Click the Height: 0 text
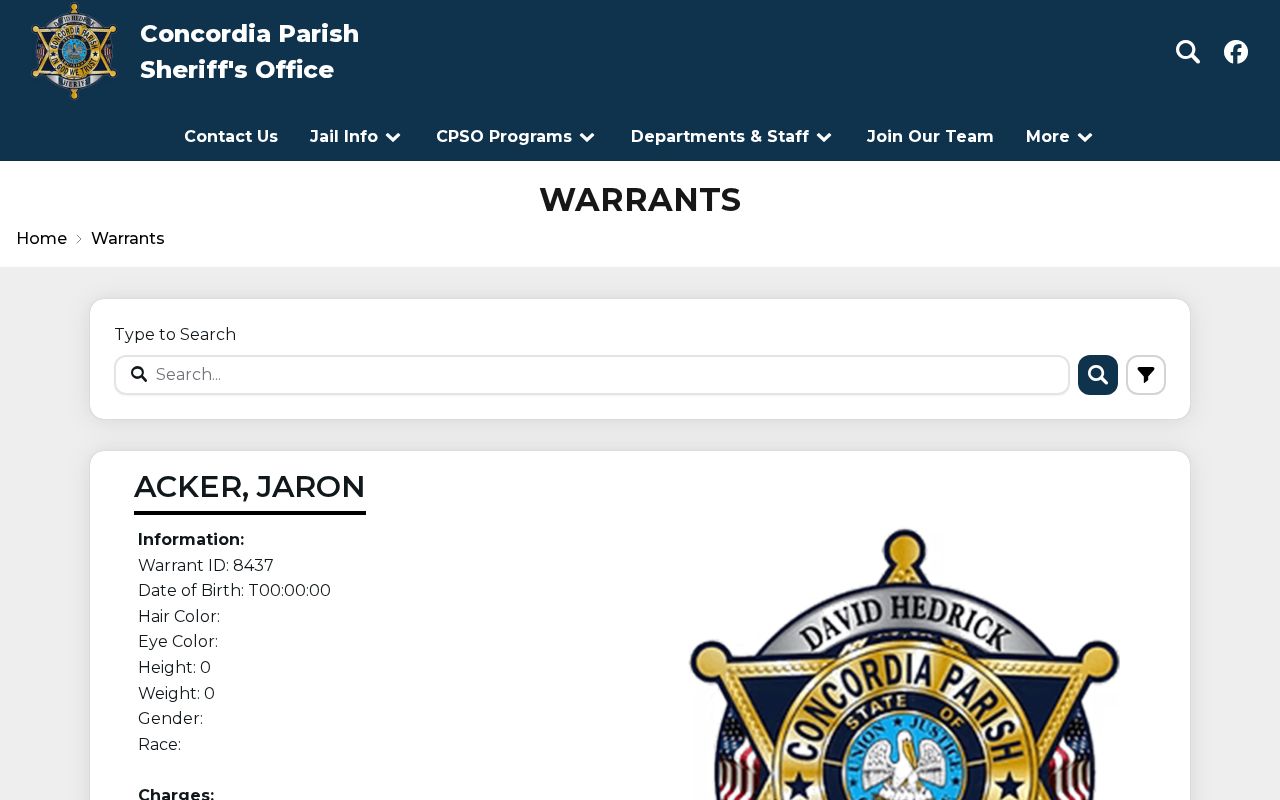Viewport: 1280px width, 800px height. coord(174,668)
